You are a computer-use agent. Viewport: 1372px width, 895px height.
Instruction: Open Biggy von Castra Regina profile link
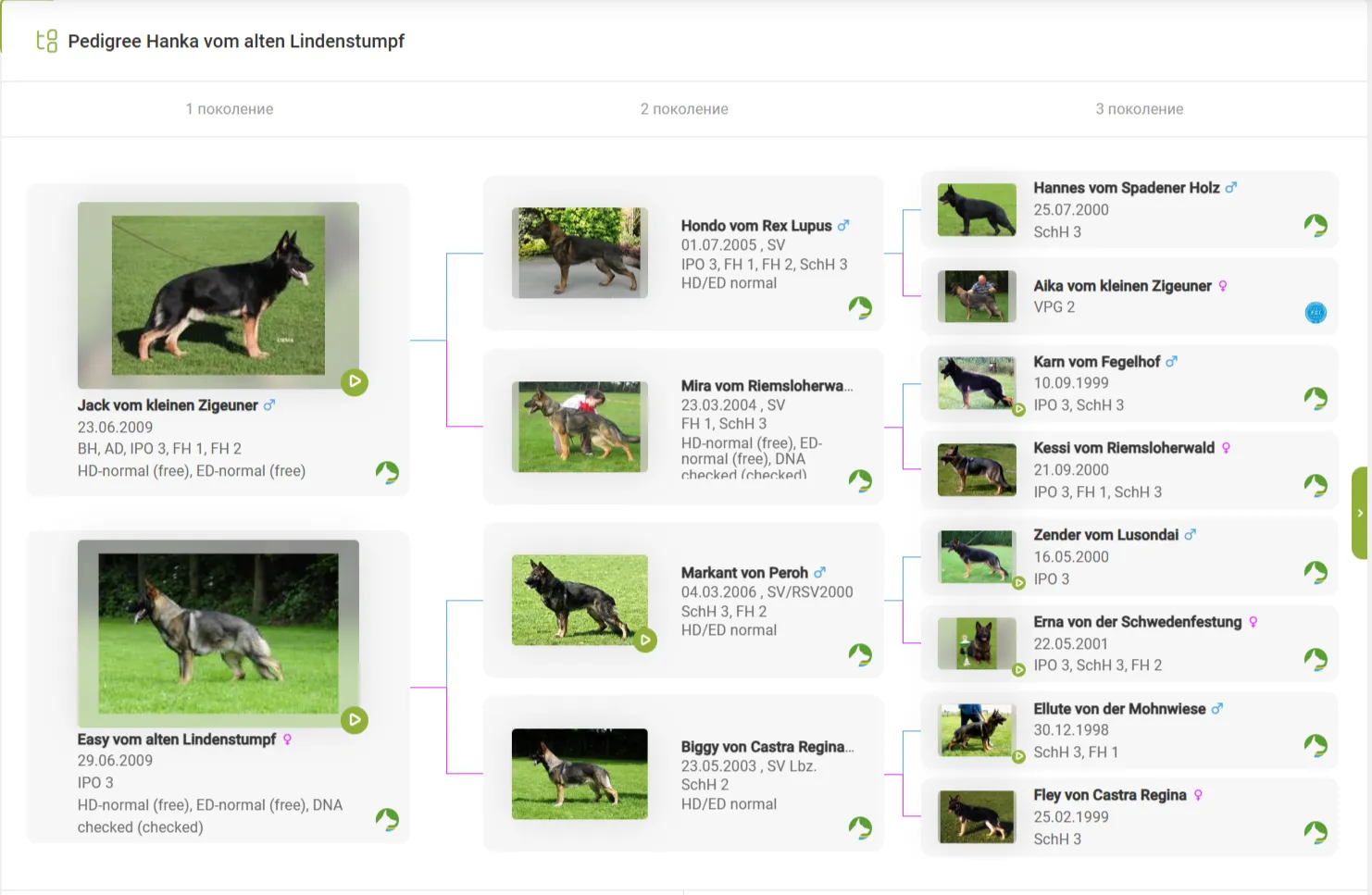(767, 747)
